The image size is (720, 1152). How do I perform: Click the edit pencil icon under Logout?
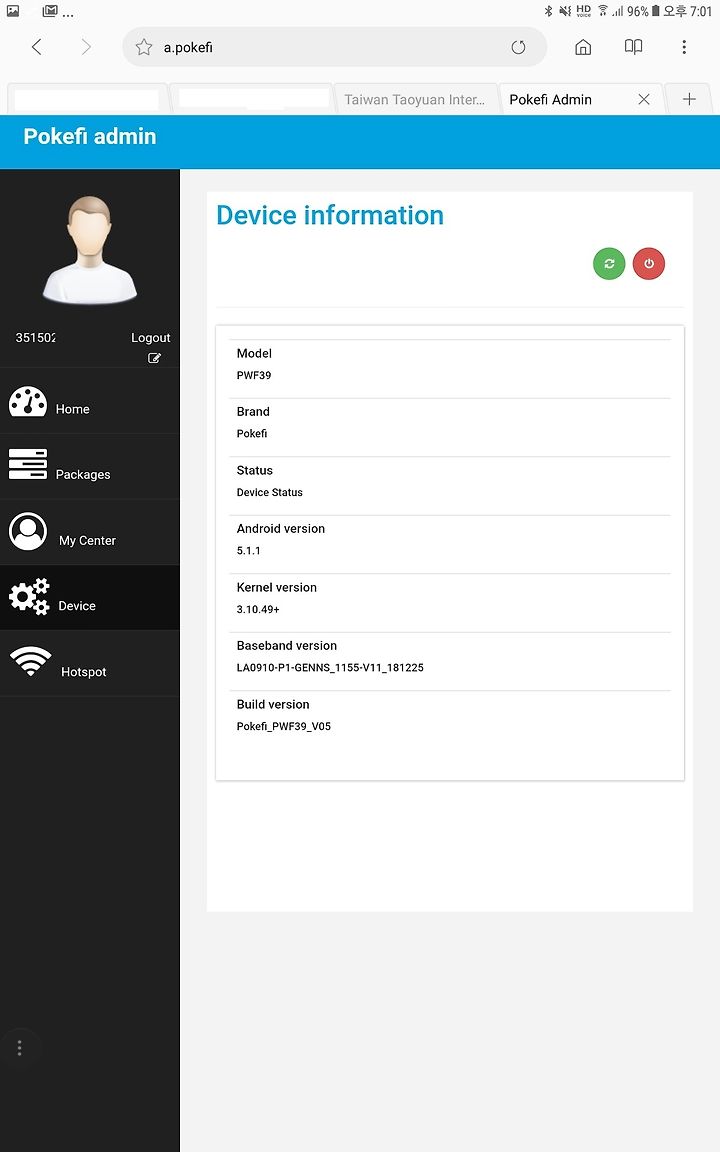click(x=154, y=358)
